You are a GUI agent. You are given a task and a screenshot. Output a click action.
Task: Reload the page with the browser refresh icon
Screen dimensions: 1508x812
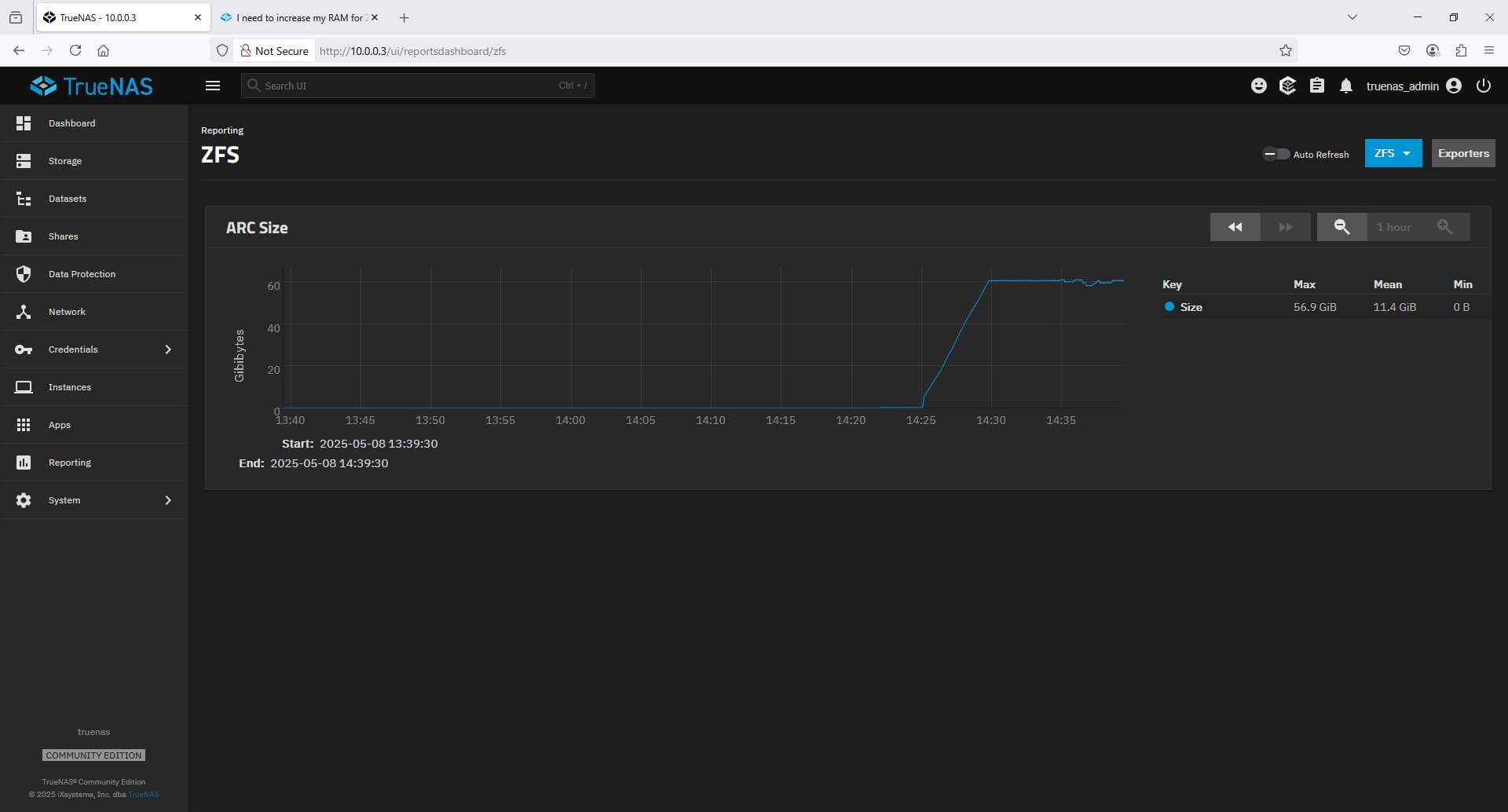(75, 50)
